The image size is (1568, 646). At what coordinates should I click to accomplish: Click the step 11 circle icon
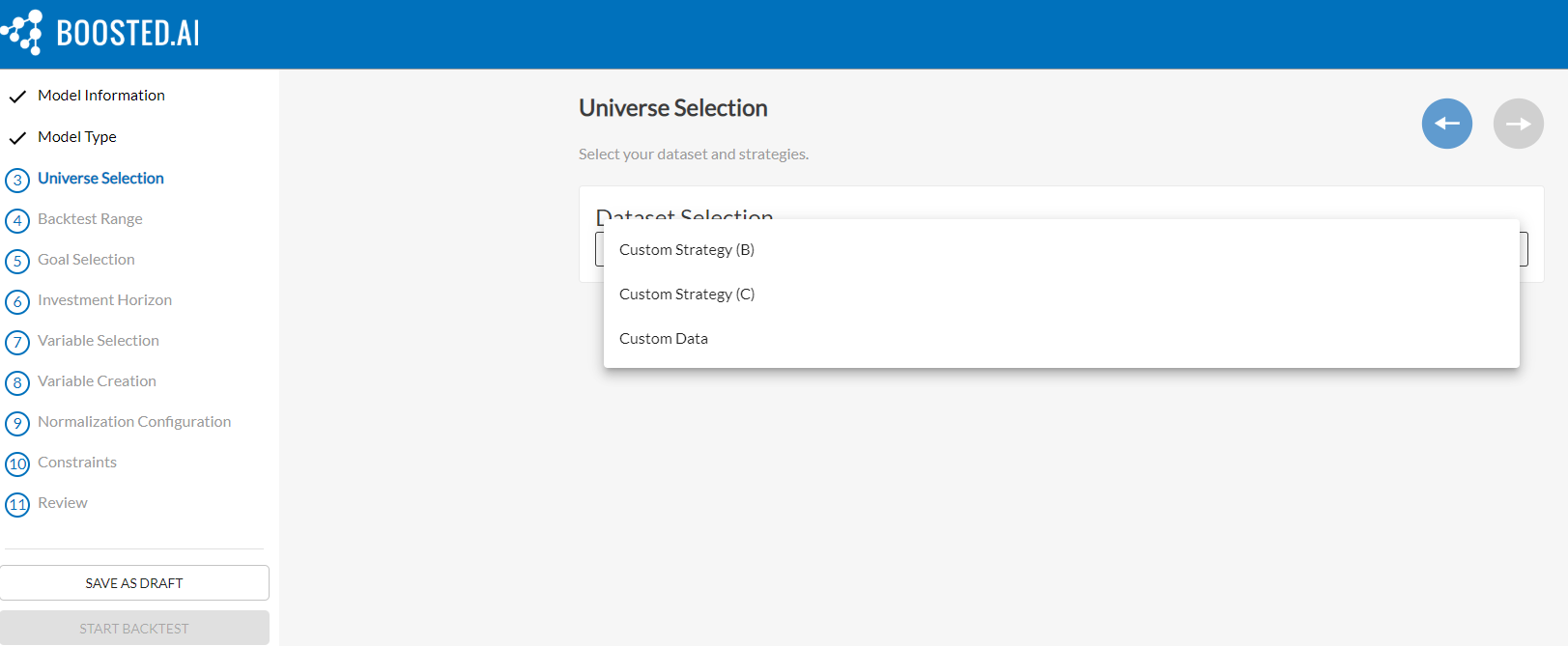coord(17,505)
